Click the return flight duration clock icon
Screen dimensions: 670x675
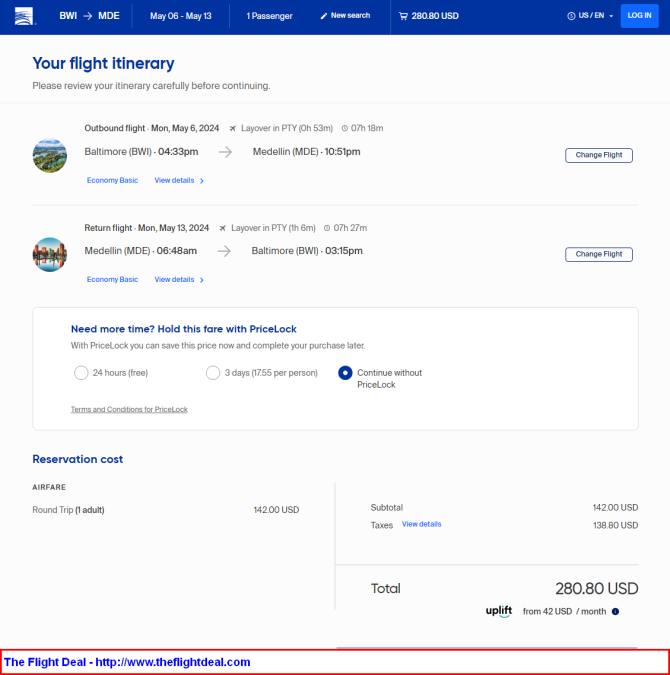tap(327, 228)
